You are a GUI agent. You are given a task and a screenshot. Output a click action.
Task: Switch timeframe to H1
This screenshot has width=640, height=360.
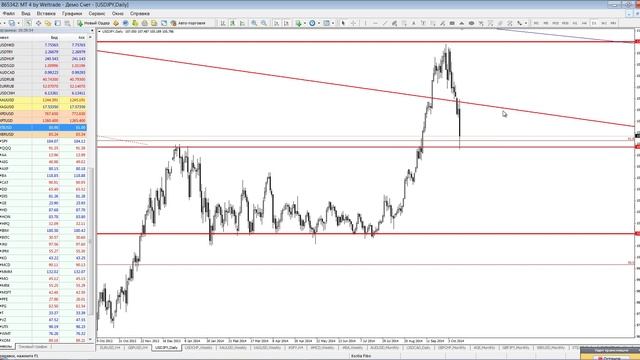click(575, 23)
